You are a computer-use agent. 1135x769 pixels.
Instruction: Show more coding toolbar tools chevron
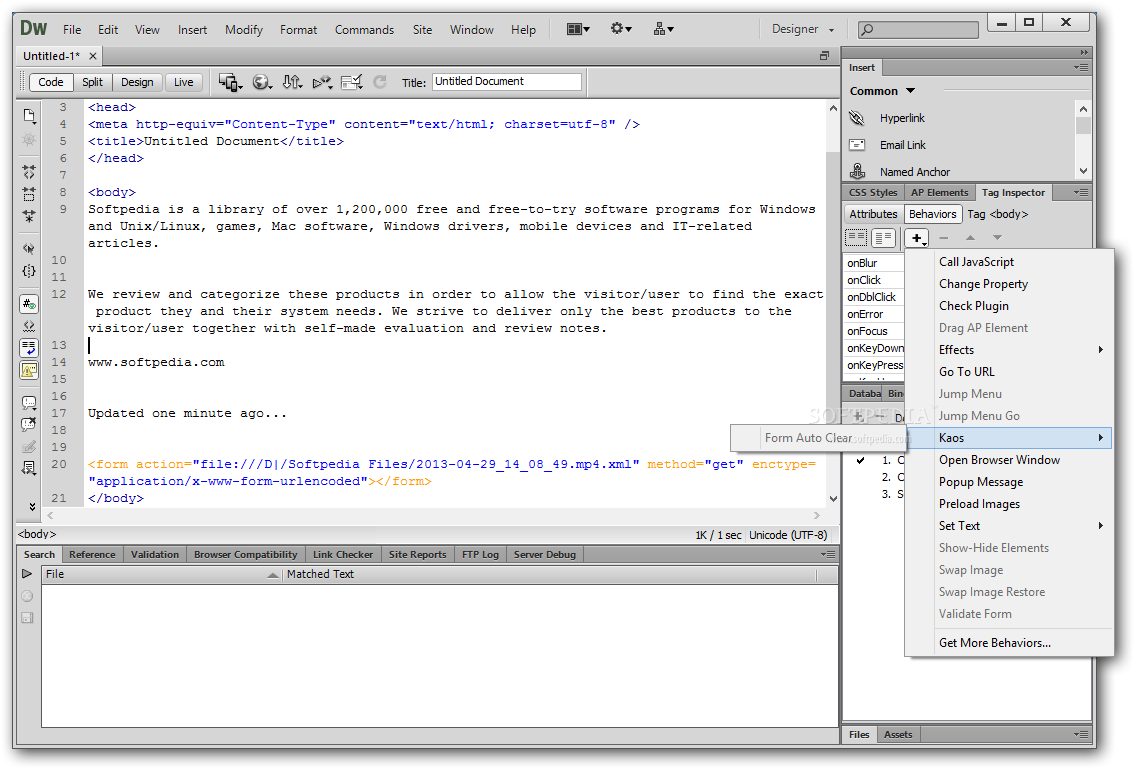point(32,506)
